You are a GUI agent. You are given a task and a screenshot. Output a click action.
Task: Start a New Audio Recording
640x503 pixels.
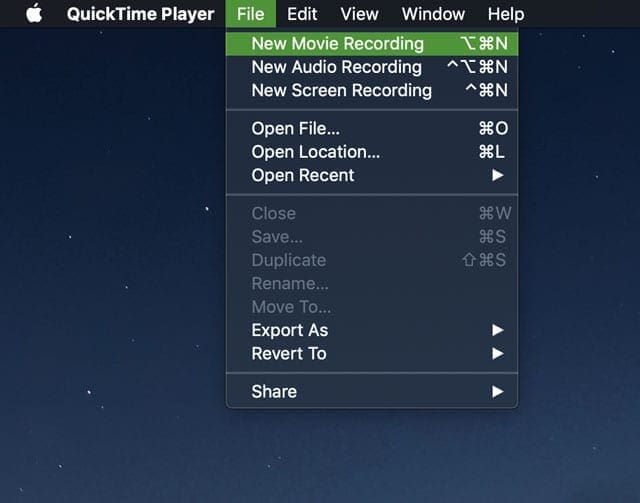point(372,67)
